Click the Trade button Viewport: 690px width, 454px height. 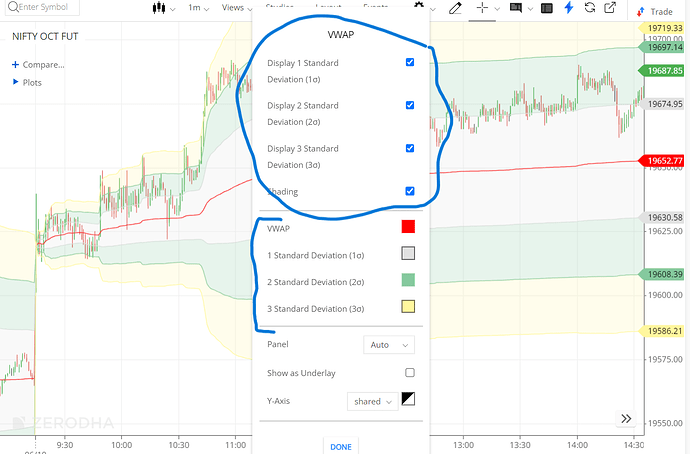pyautogui.click(x=659, y=11)
